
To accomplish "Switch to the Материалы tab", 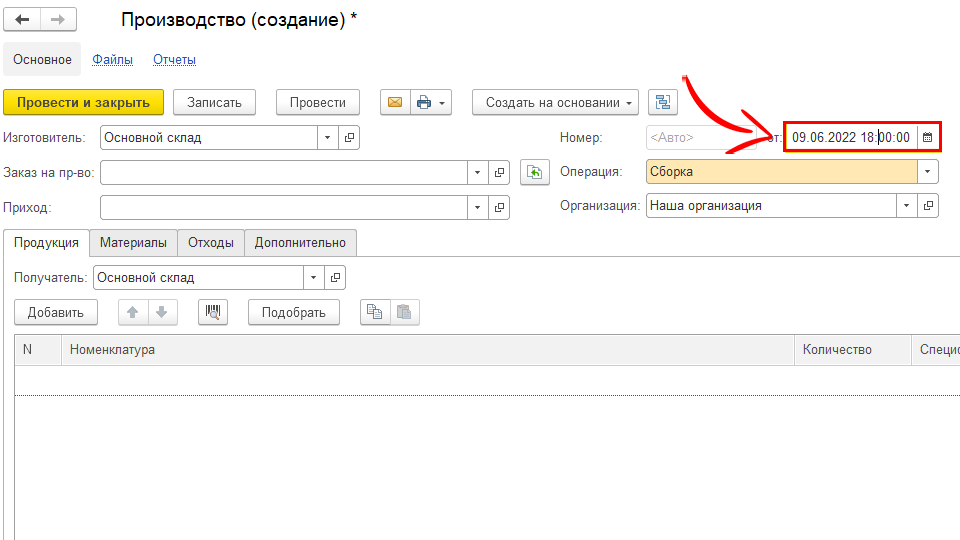I will tap(133, 243).
